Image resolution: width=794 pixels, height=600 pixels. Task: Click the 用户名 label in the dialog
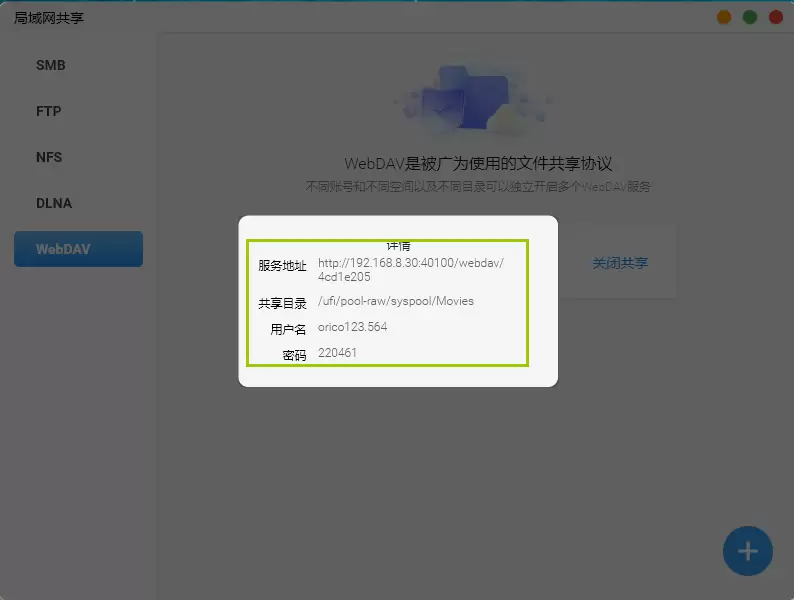pyautogui.click(x=288, y=329)
